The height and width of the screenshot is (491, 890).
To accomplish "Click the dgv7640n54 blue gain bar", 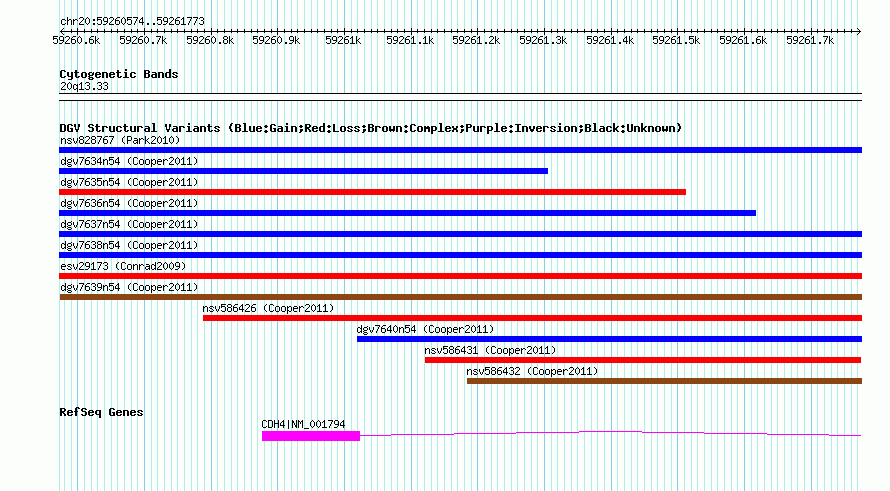I will point(609,339).
